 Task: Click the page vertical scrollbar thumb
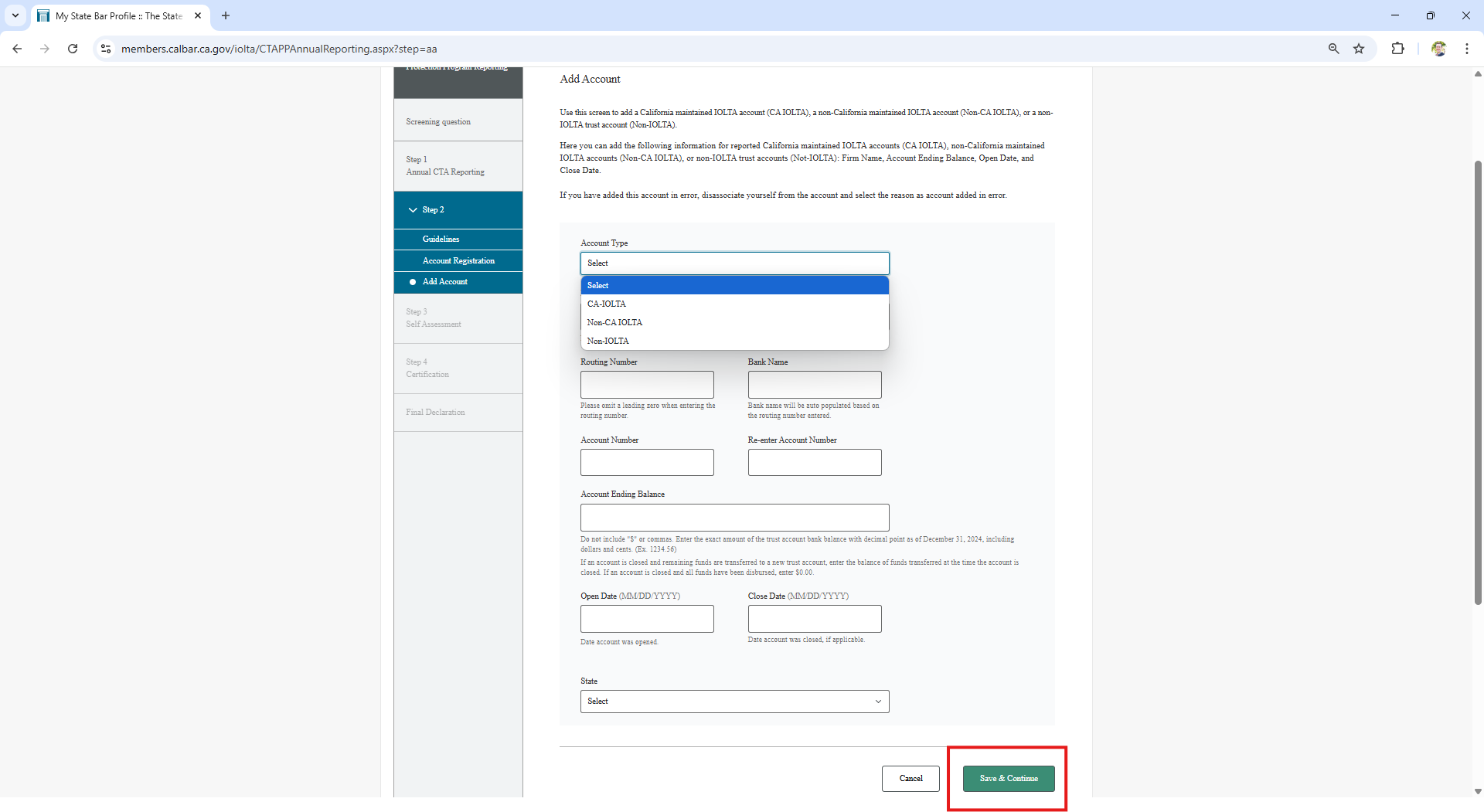click(x=1478, y=382)
